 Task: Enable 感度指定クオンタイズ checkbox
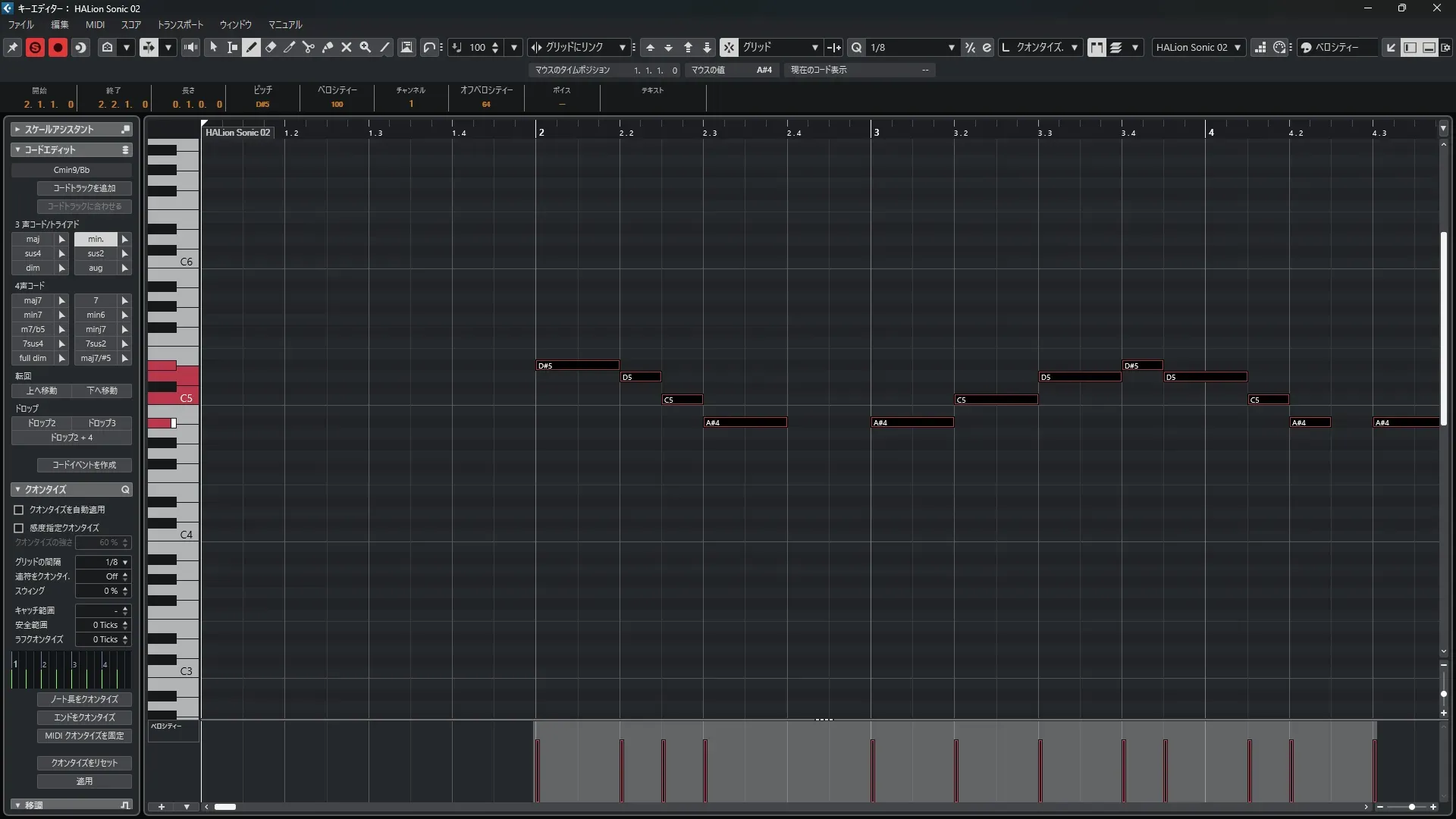coord(19,528)
